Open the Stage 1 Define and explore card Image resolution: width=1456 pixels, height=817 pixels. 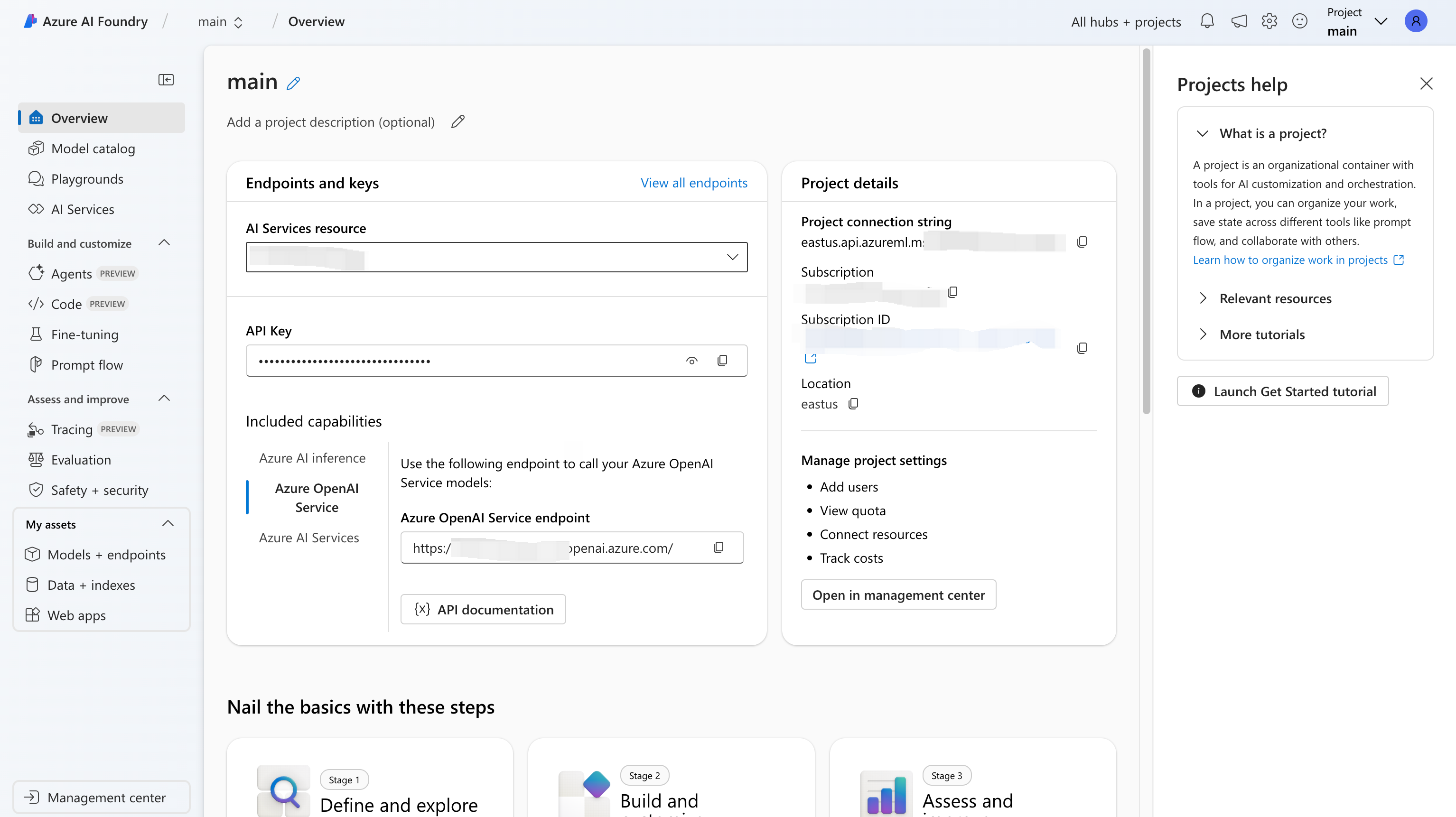pyautogui.click(x=370, y=778)
